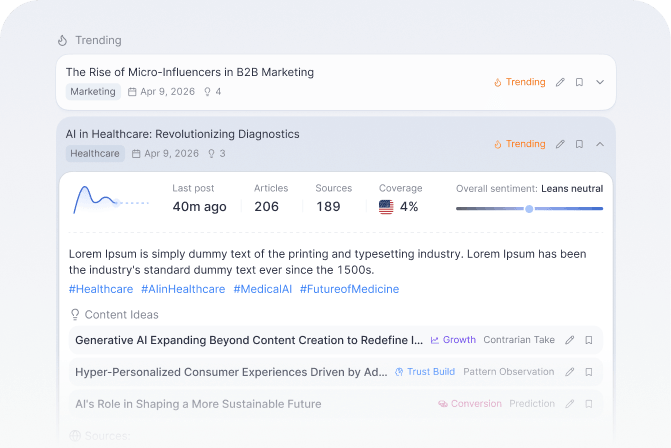The image size is (671, 448).
Task: Click the US flag coverage icon
Action: click(386, 207)
